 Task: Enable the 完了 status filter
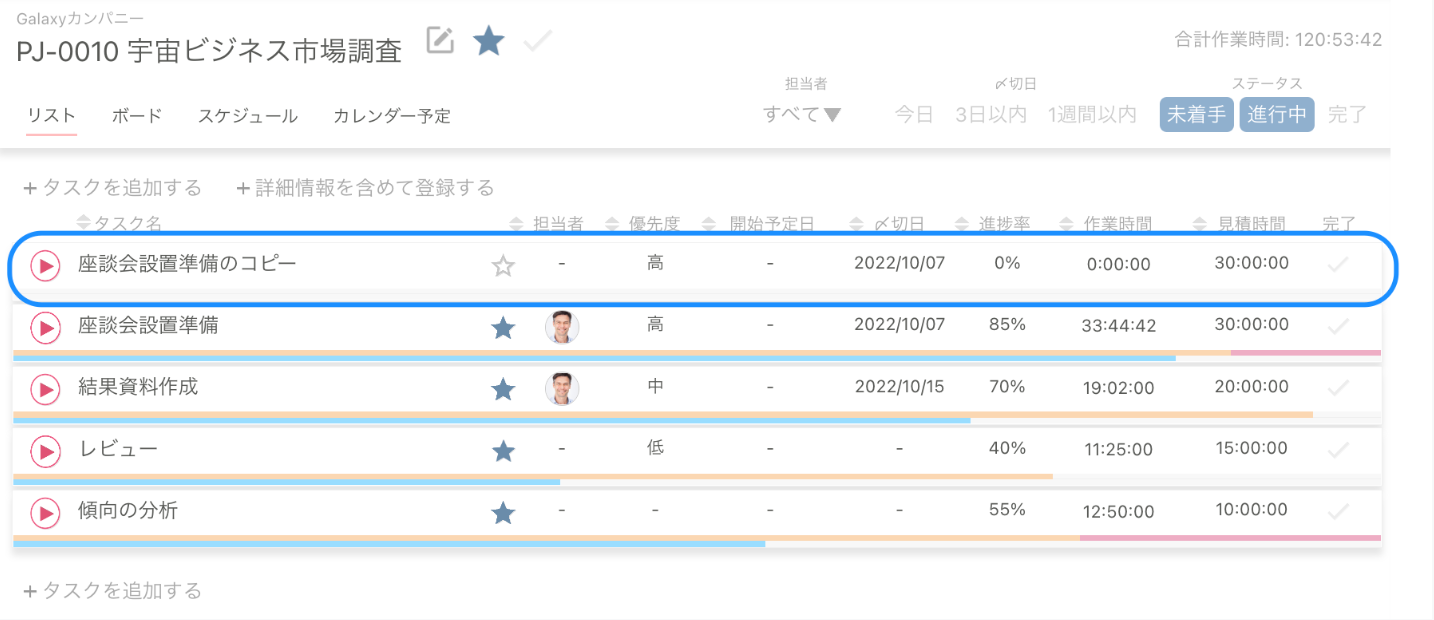(1347, 114)
